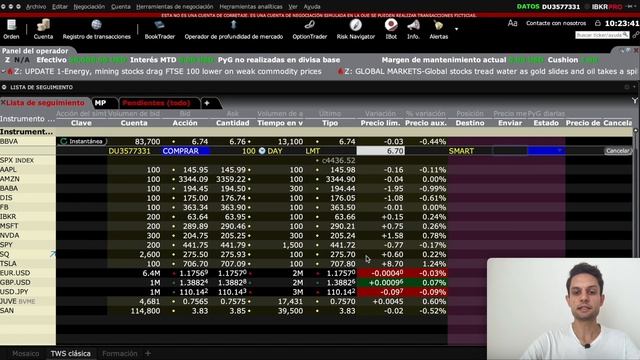Expand the toolbar overflow arrow after Alertas
Viewport: 640px width, 360px height.
coord(456,29)
